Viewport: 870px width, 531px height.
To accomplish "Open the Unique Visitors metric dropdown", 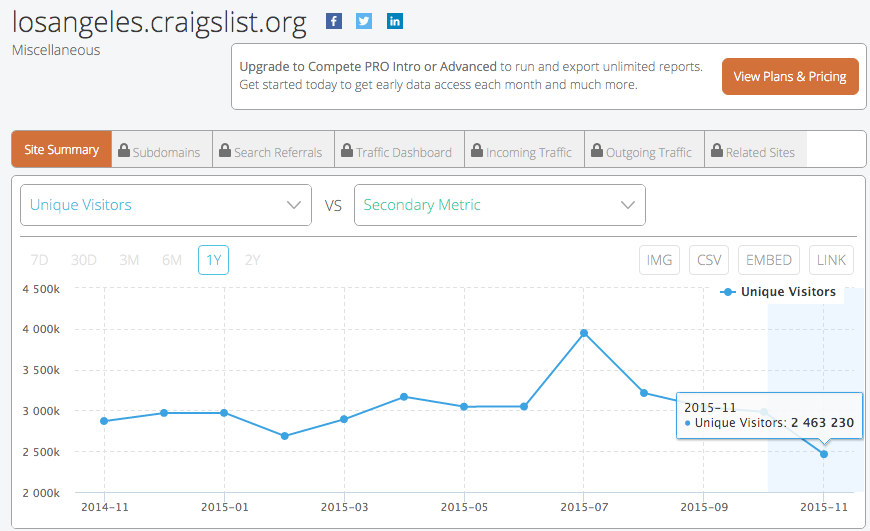I will [166, 205].
